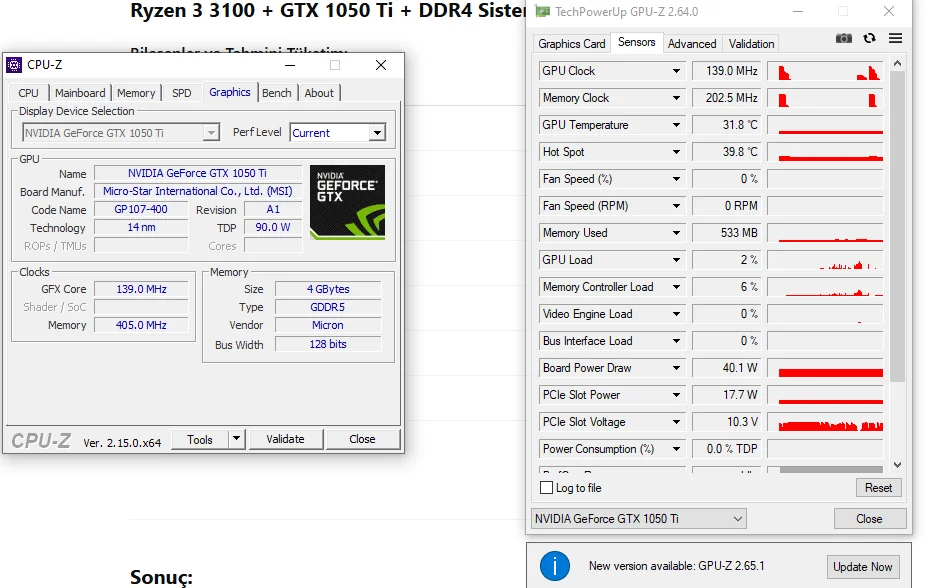The width and height of the screenshot is (934, 588).
Task: Click the sensors scrollbar up arrow
Action: (x=898, y=63)
